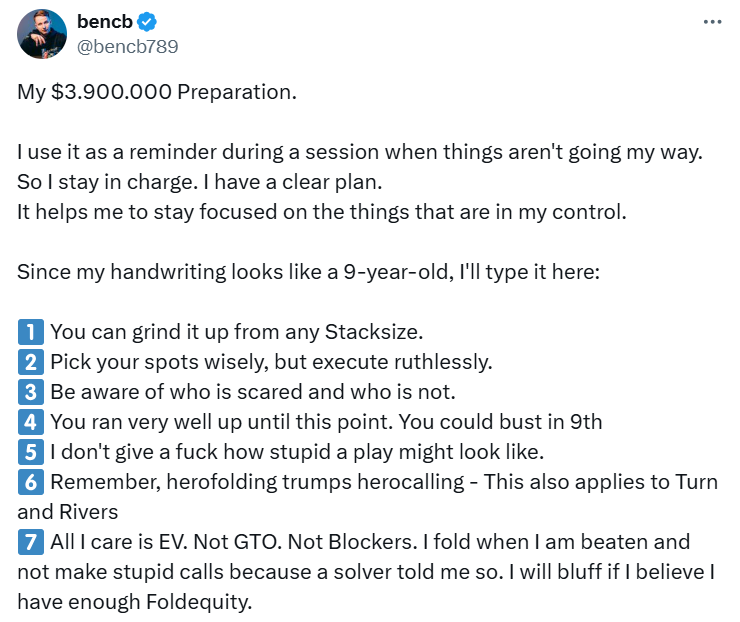Click the number 3 keycap emoji

point(29,392)
